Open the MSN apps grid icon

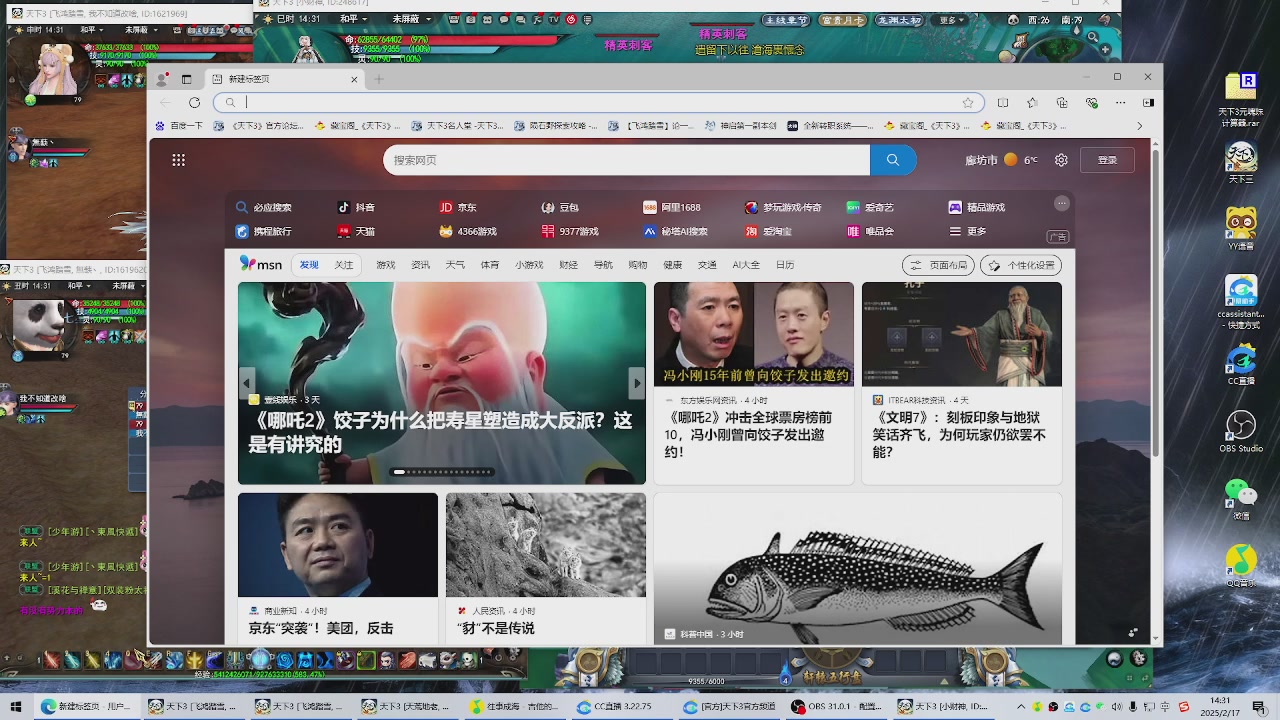[178, 160]
